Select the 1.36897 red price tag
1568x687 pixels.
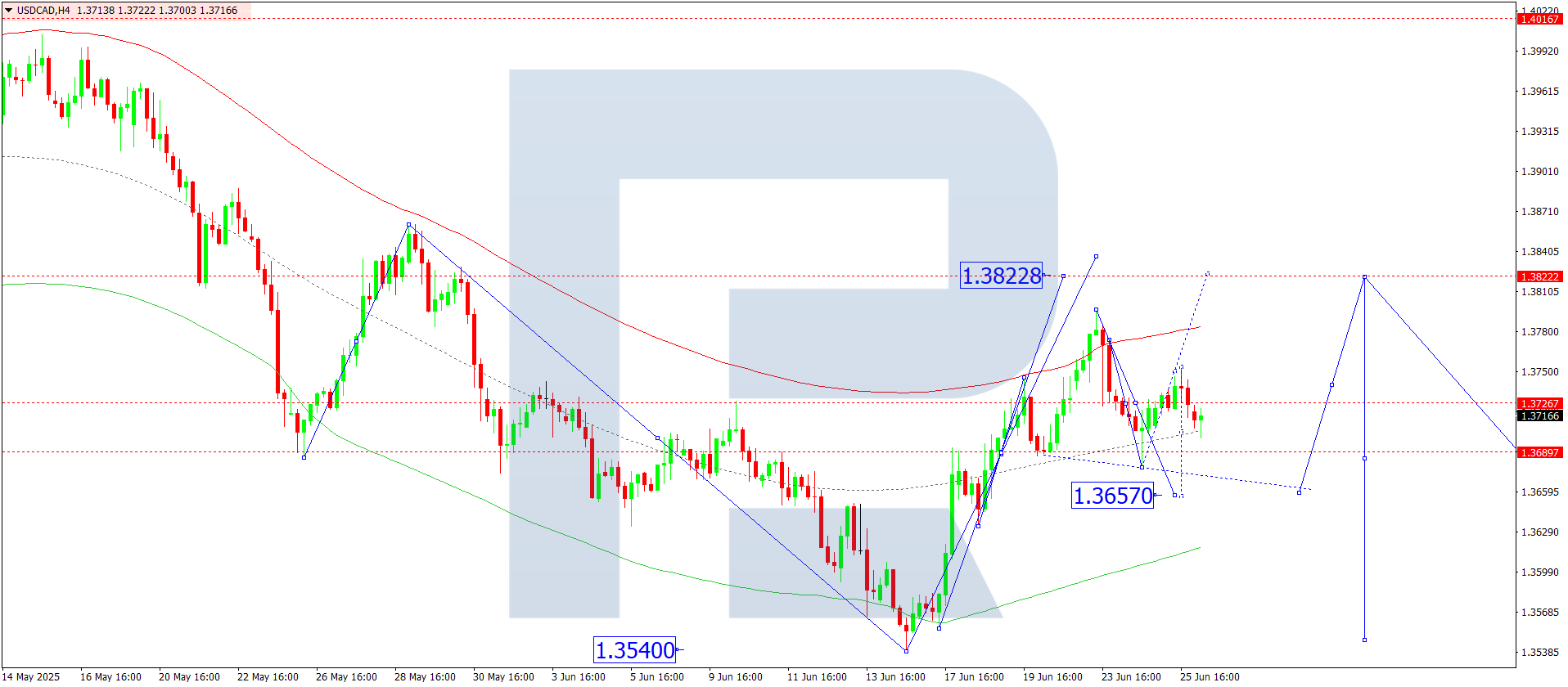[x=1539, y=452]
